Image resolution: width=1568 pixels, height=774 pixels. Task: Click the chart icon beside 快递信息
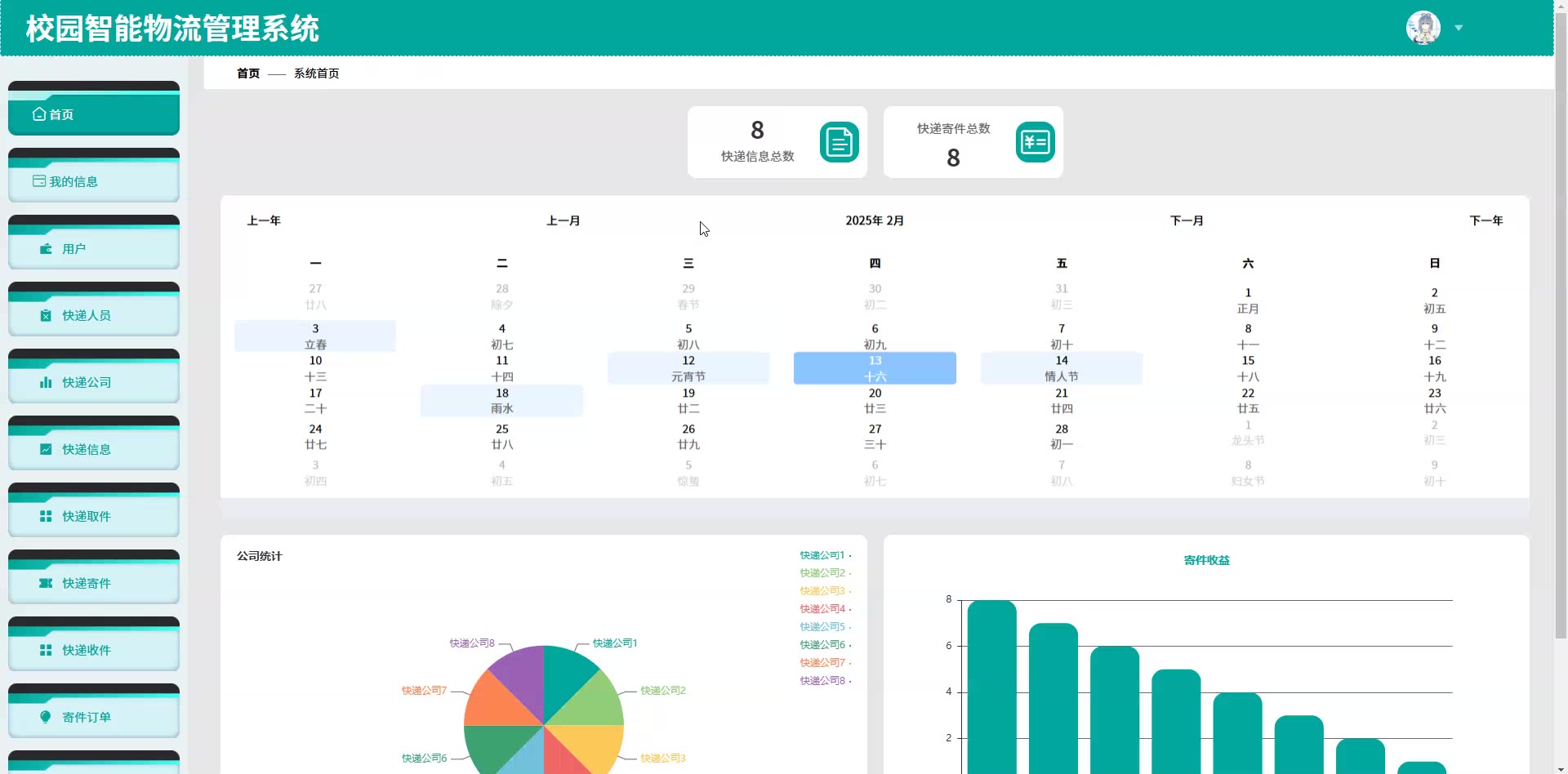[x=46, y=449]
